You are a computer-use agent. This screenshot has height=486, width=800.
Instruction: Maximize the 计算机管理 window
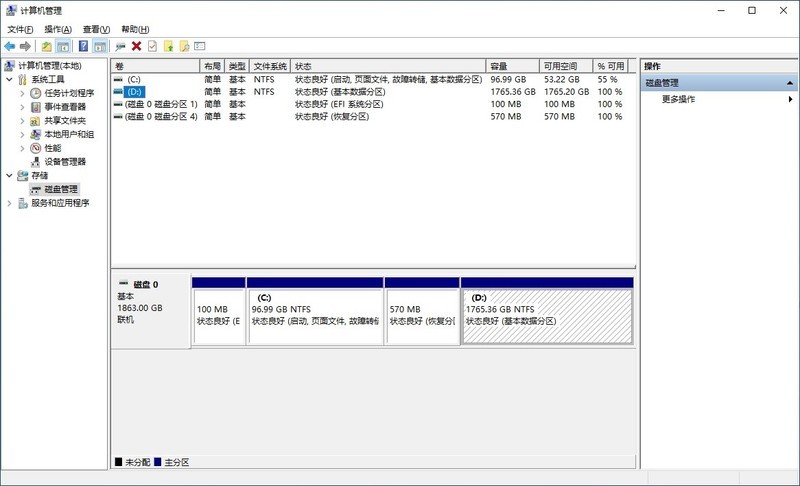(x=752, y=10)
